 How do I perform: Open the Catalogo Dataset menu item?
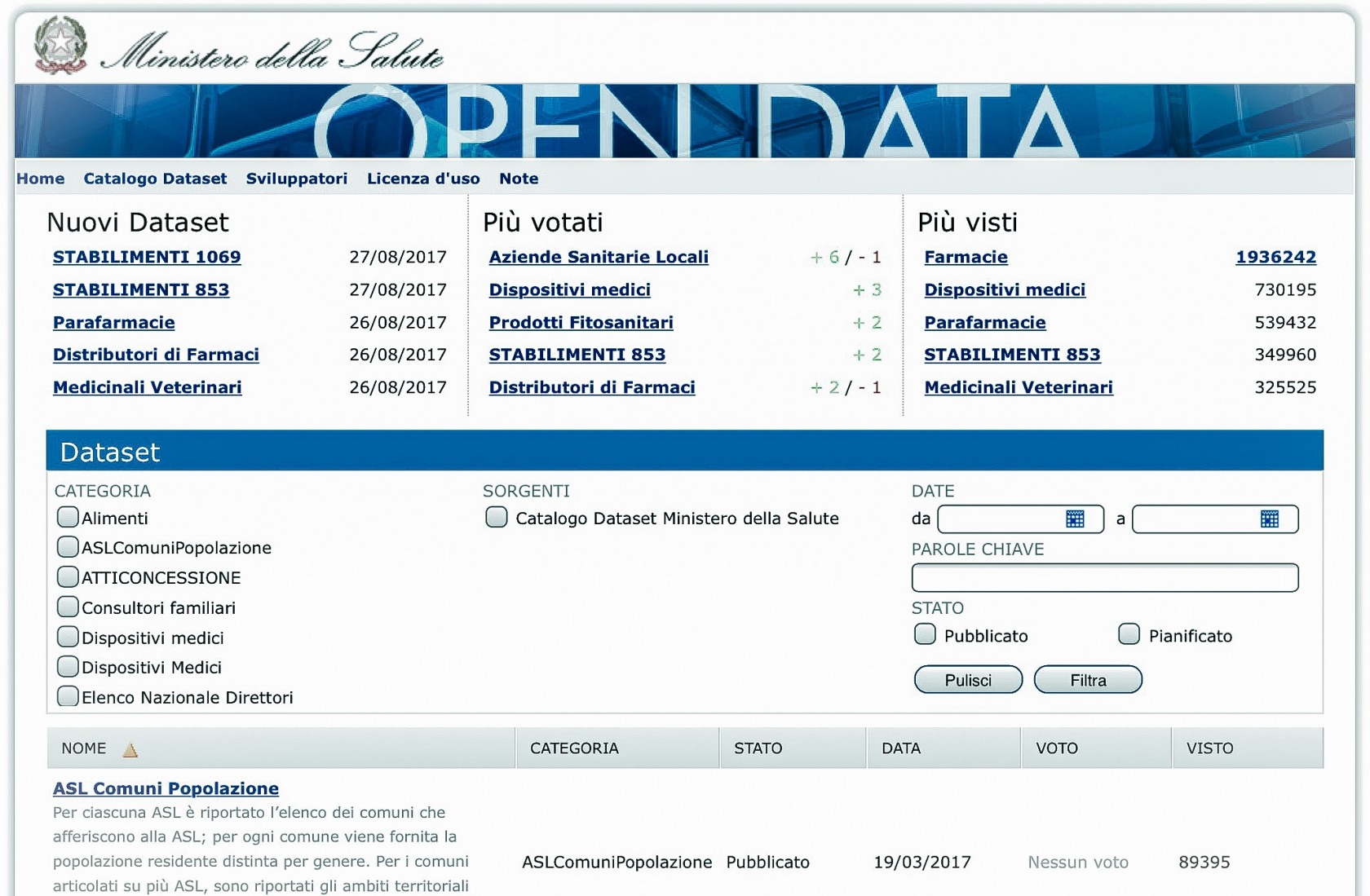click(155, 179)
